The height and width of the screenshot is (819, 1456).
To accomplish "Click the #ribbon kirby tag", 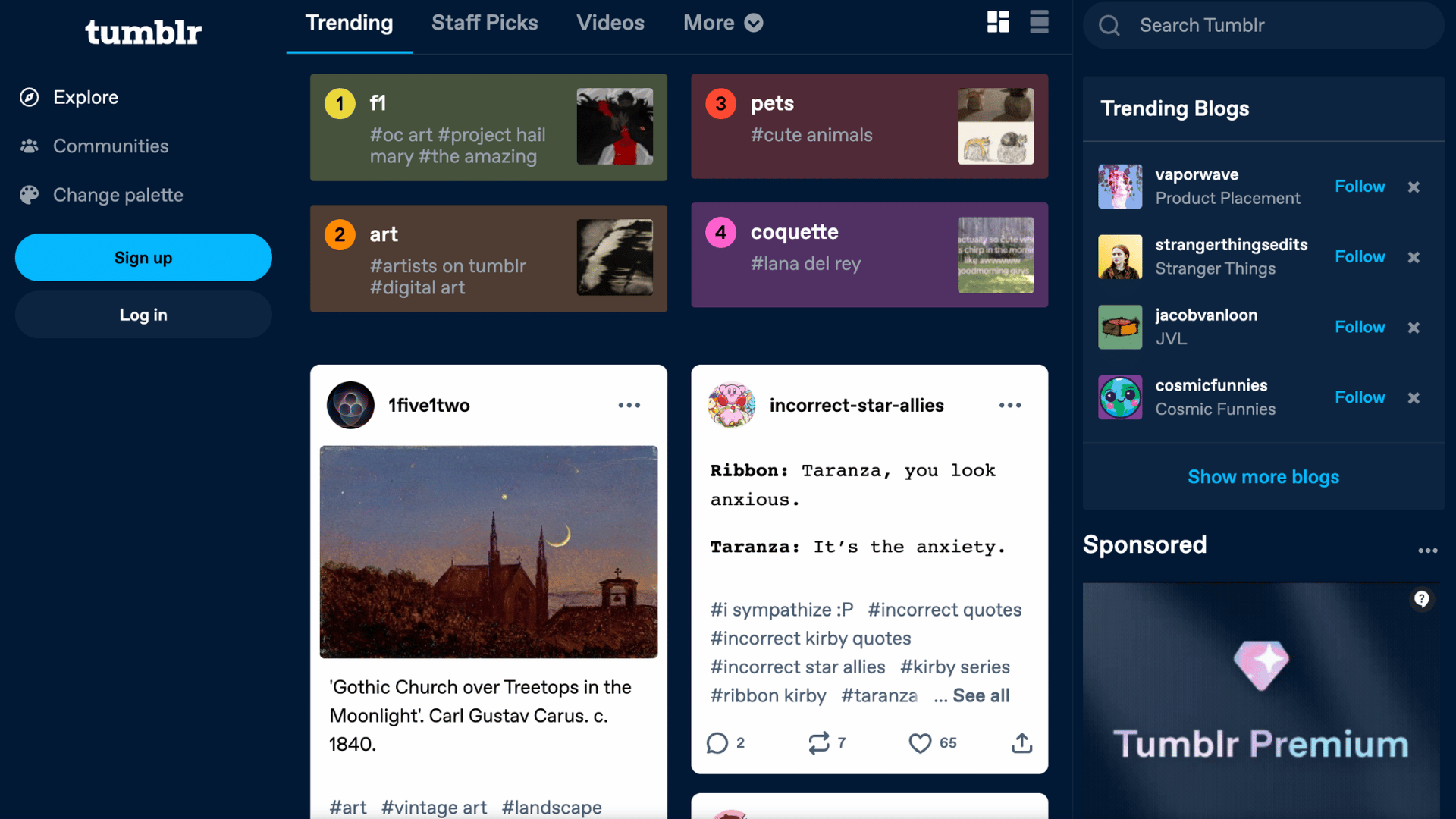I will click(x=768, y=695).
